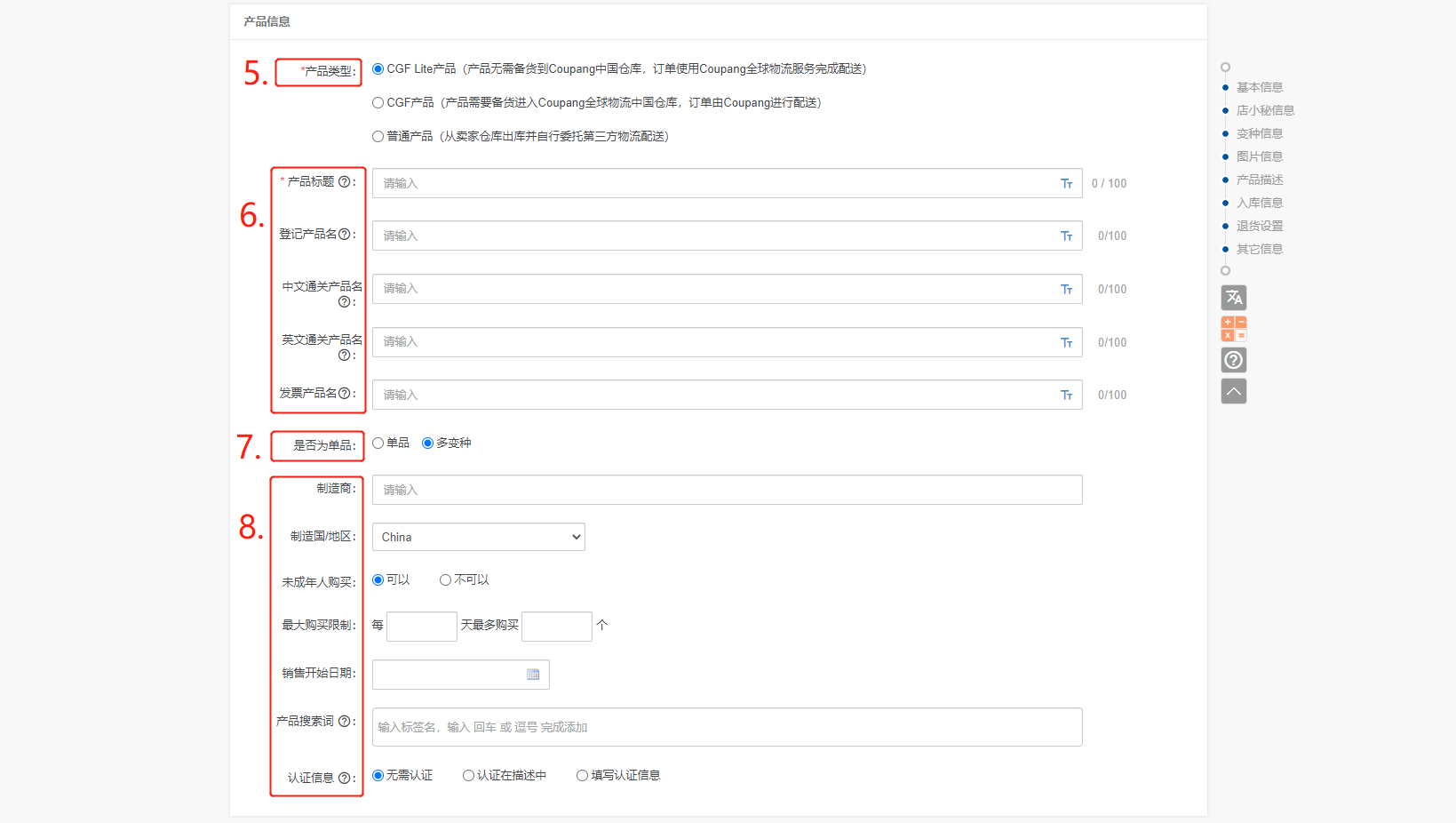This screenshot has width=1456, height=823.
Task: Jump to 基本信息 section in sidebar
Action: (x=1260, y=87)
